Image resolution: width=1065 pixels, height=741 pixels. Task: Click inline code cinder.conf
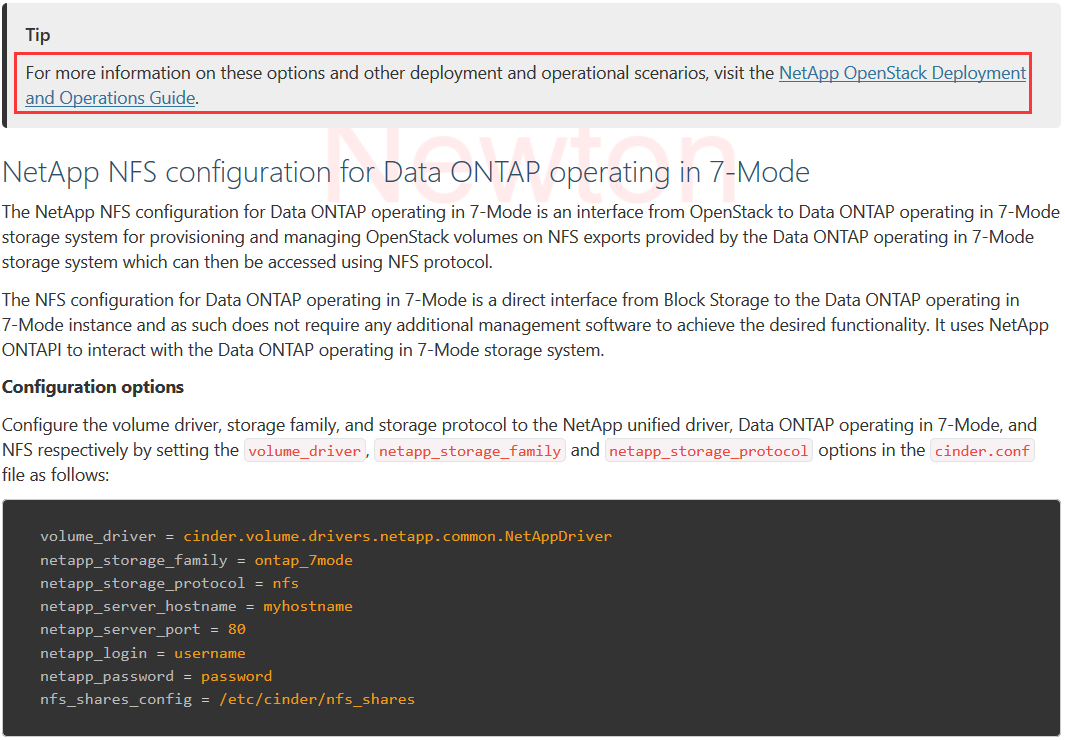click(x=982, y=451)
